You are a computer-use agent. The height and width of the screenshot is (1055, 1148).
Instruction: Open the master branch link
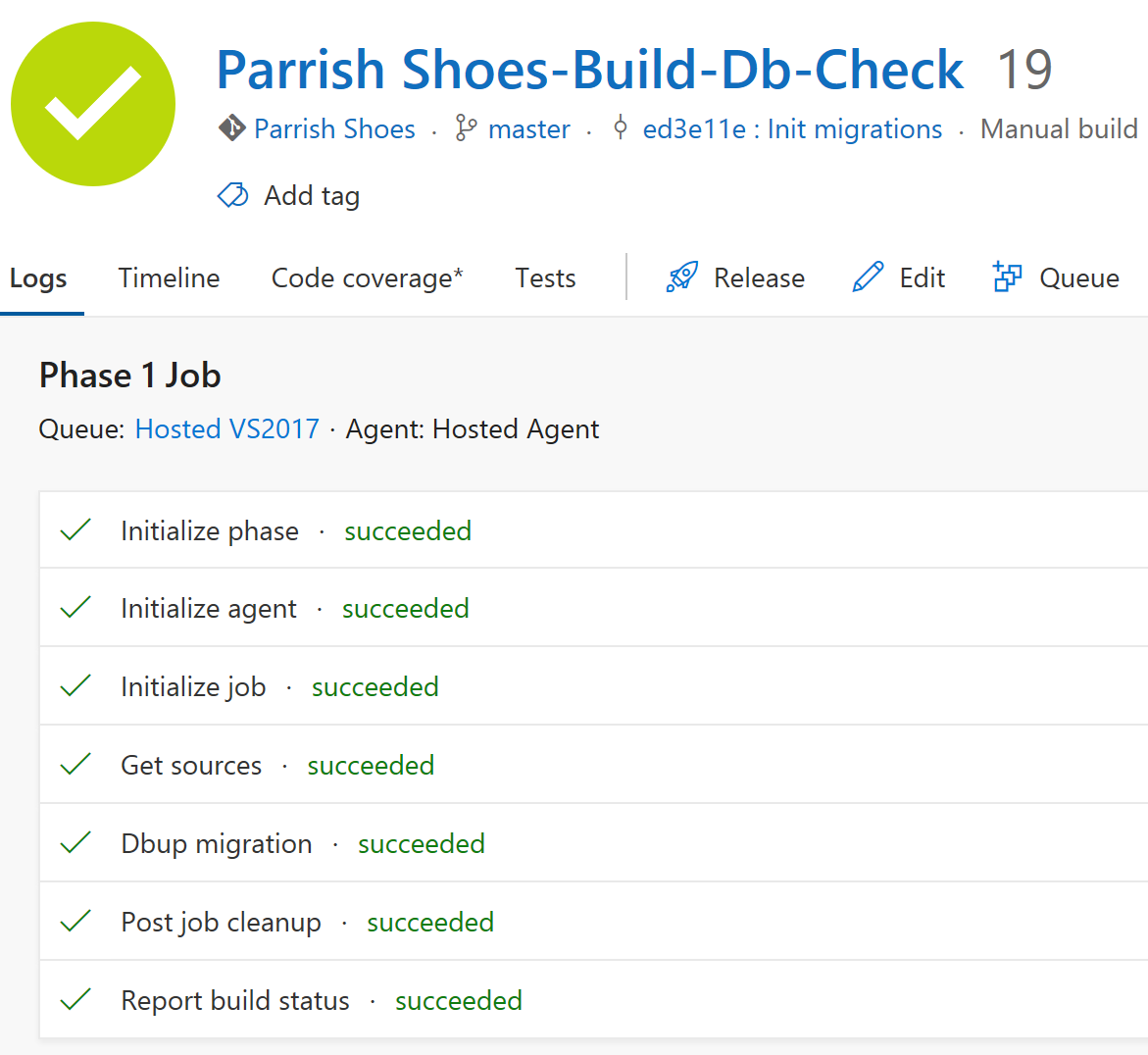coord(528,129)
